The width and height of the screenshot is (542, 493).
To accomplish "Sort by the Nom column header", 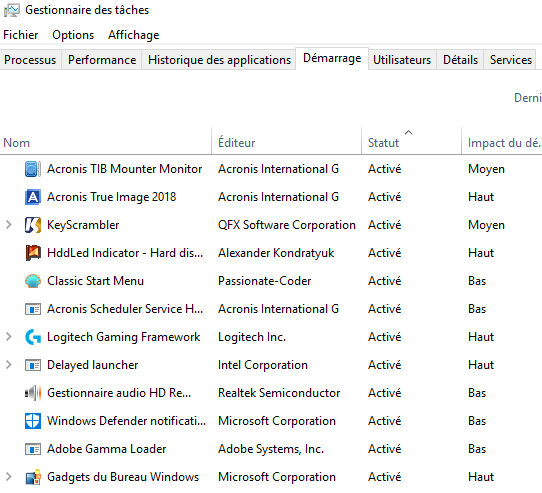I will click(x=105, y=142).
